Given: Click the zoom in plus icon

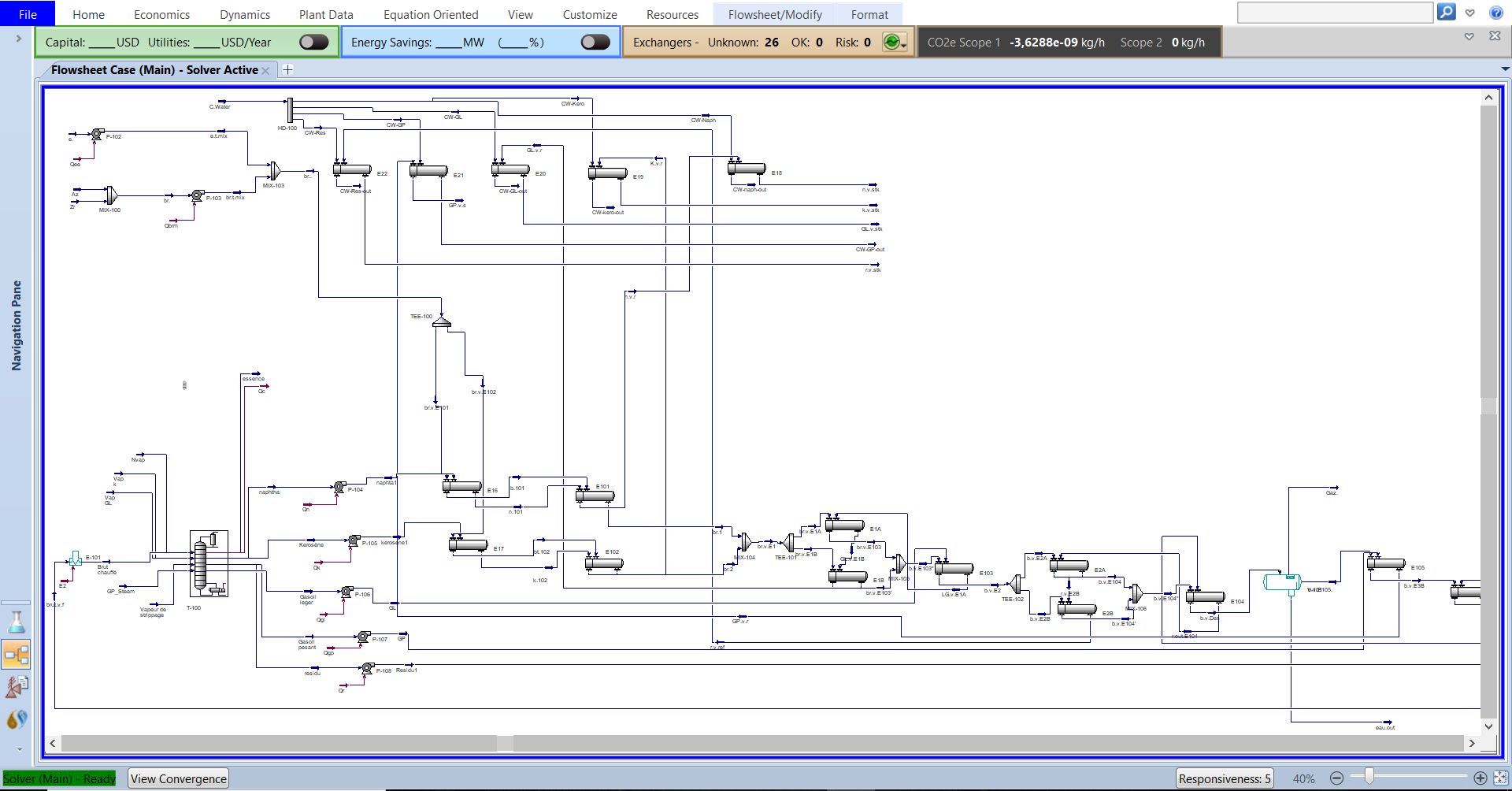Looking at the screenshot, I should click(x=1480, y=778).
